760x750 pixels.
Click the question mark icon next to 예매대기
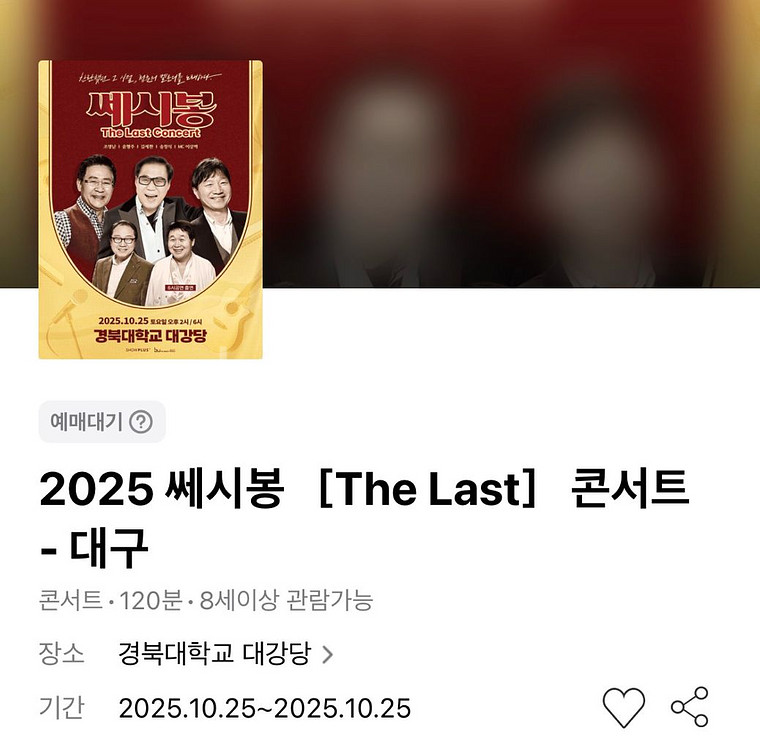coord(141,422)
